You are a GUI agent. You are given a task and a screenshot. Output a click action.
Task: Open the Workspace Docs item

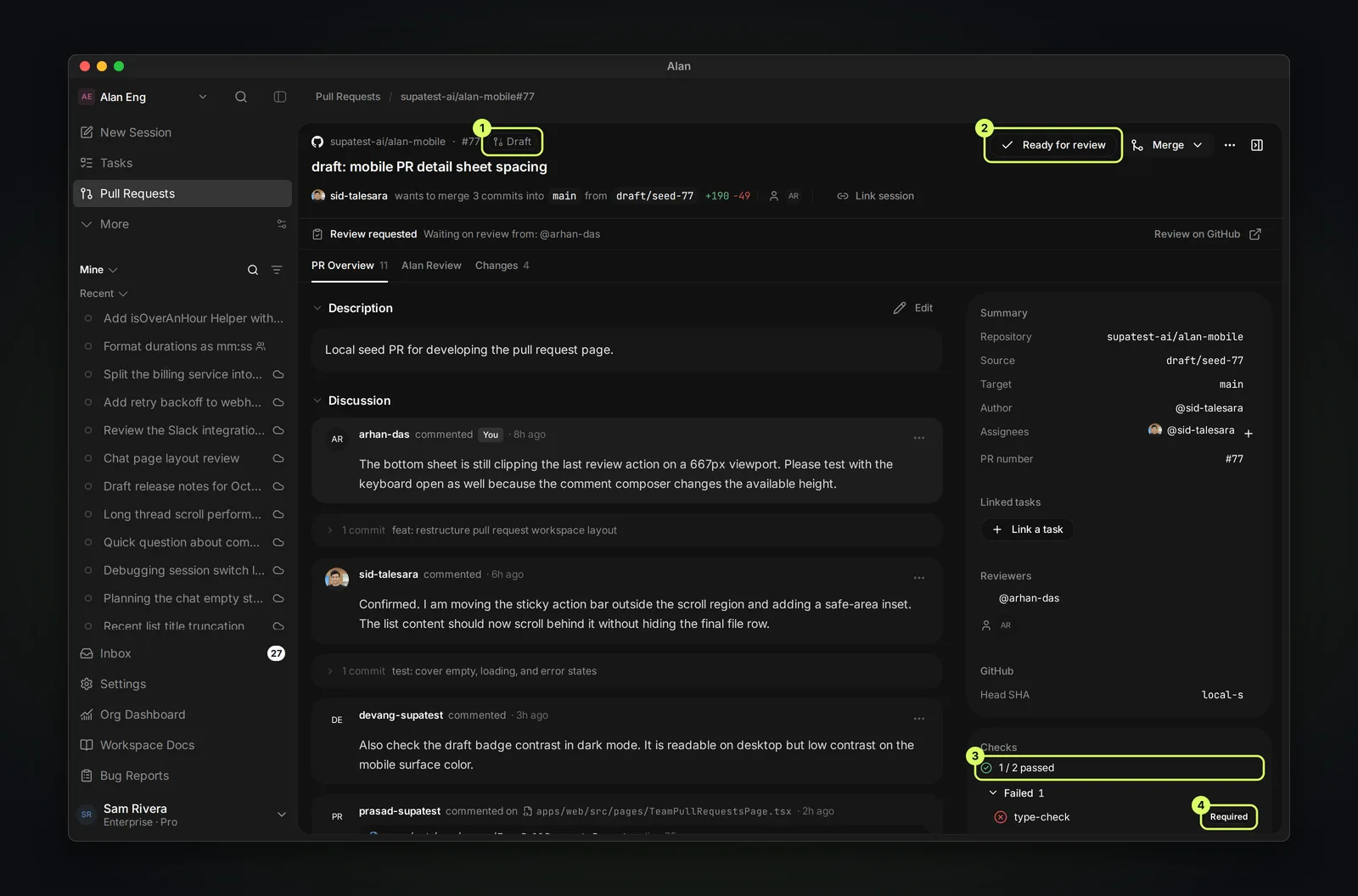tap(182, 745)
